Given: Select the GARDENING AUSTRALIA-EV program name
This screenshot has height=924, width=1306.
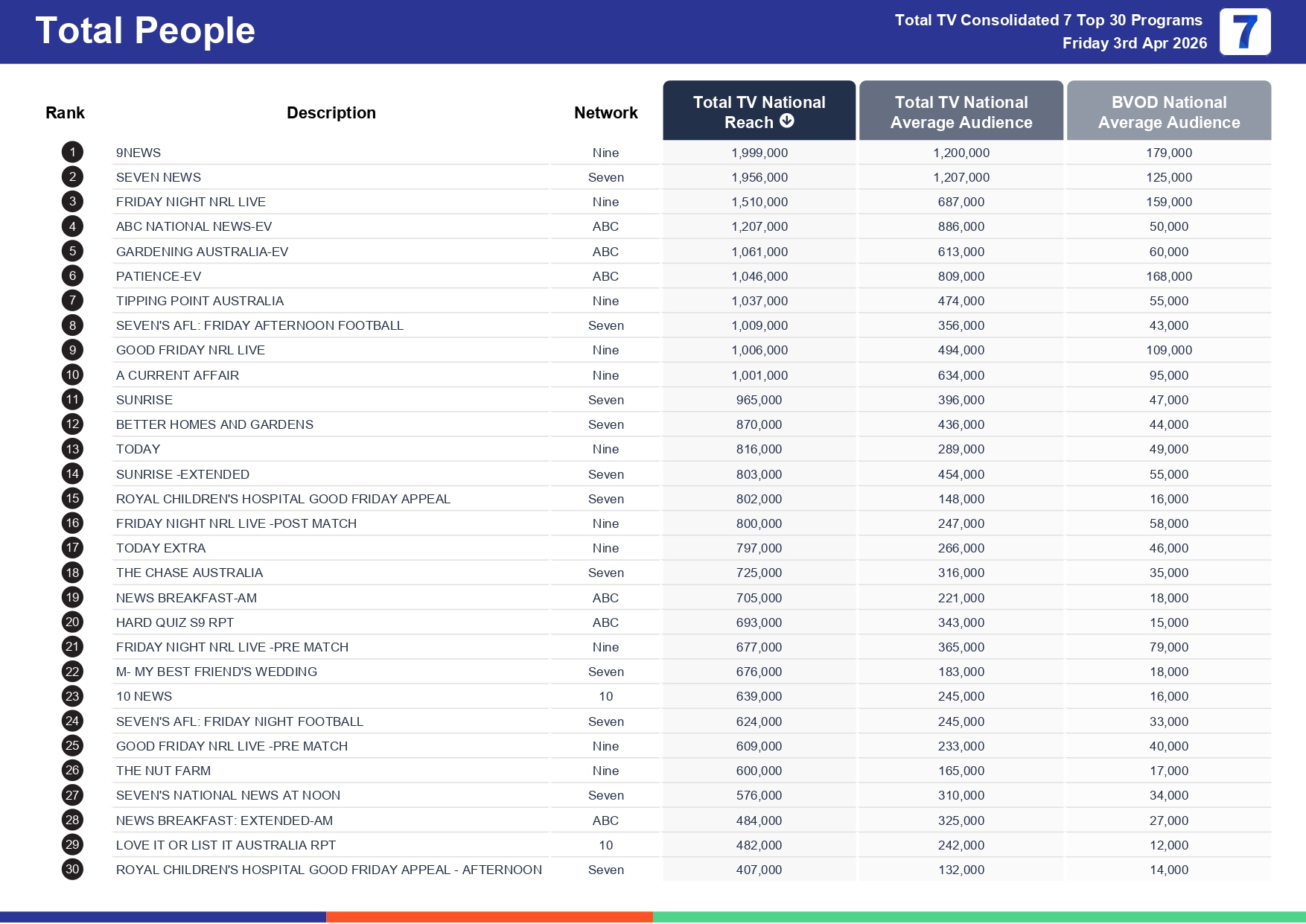Looking at the screenshot, I should pyautogui.click(x=202, y=252).
